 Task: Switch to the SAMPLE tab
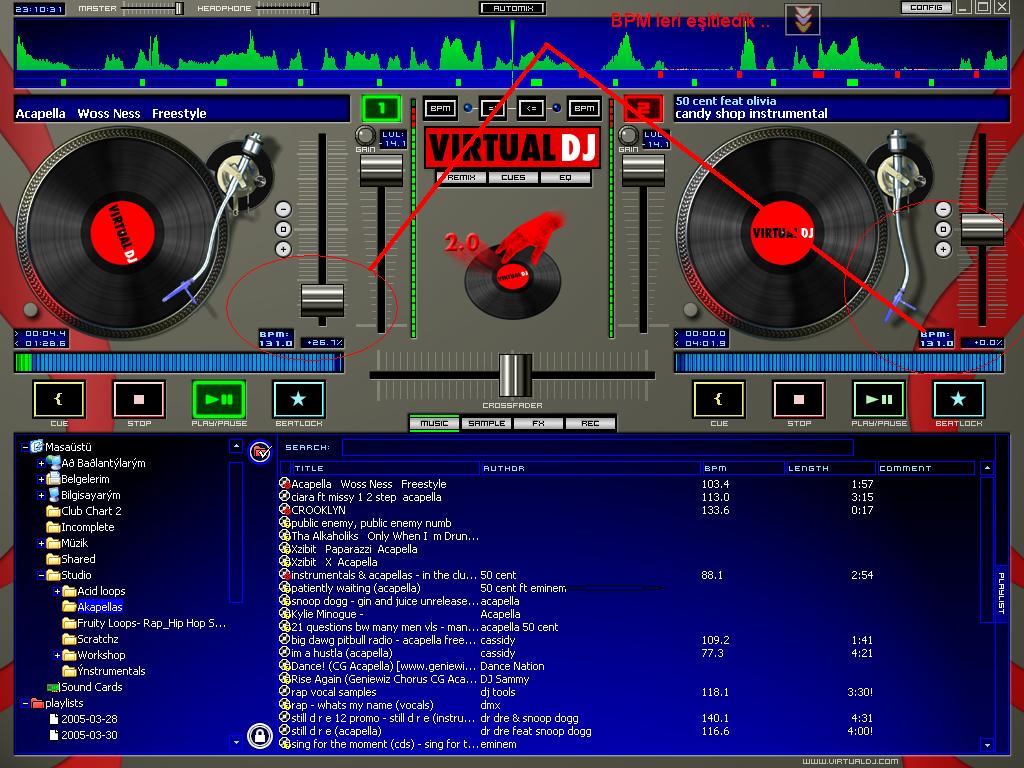tap(487, 424)
